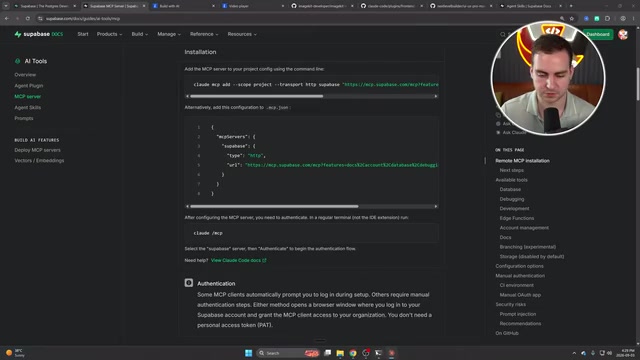Screen dimensions: 640x360
Task: Open the tab search dropdown arrow
Action: click(x=6, y=6)
